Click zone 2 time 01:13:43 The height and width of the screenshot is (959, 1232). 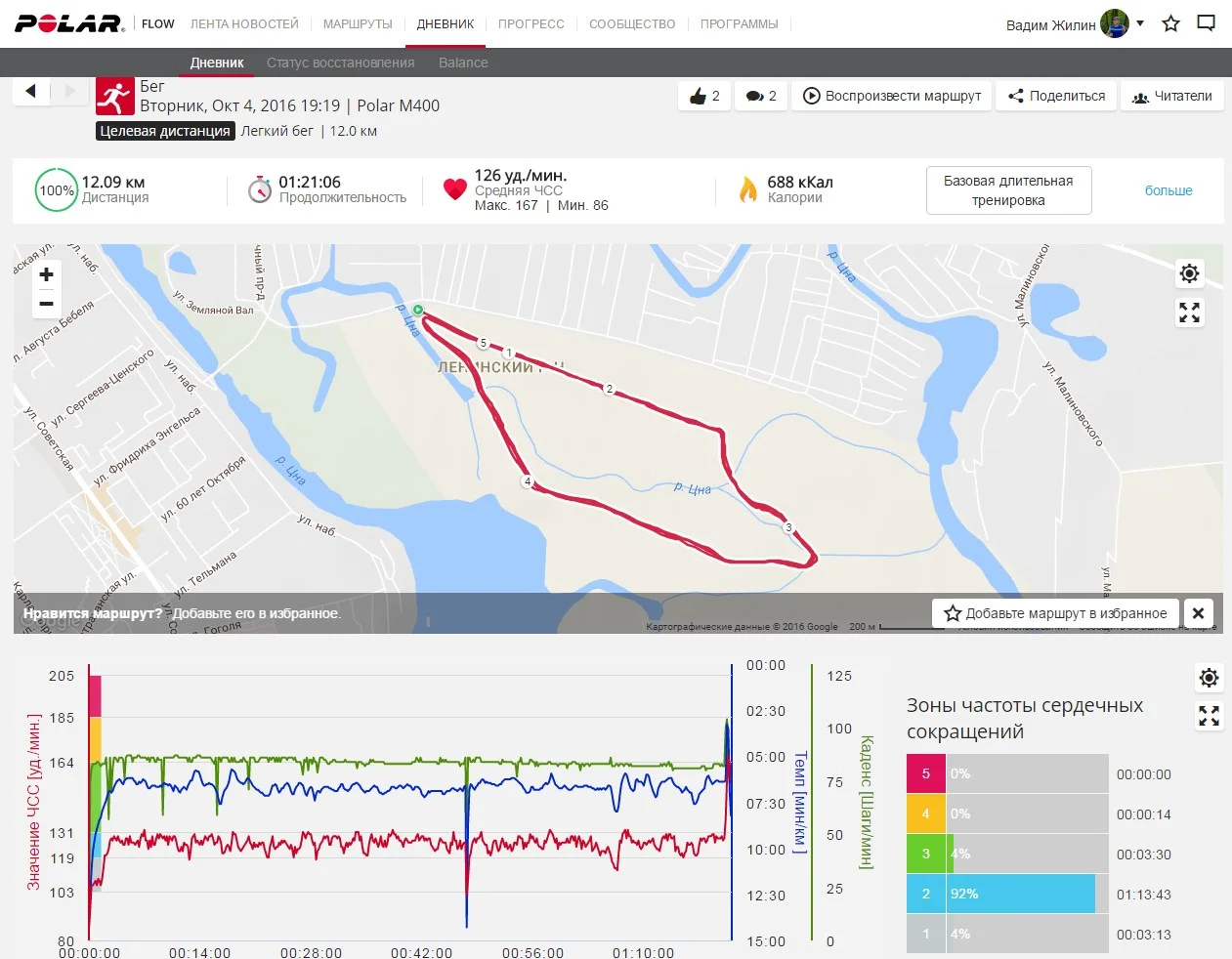point(1144,895)
